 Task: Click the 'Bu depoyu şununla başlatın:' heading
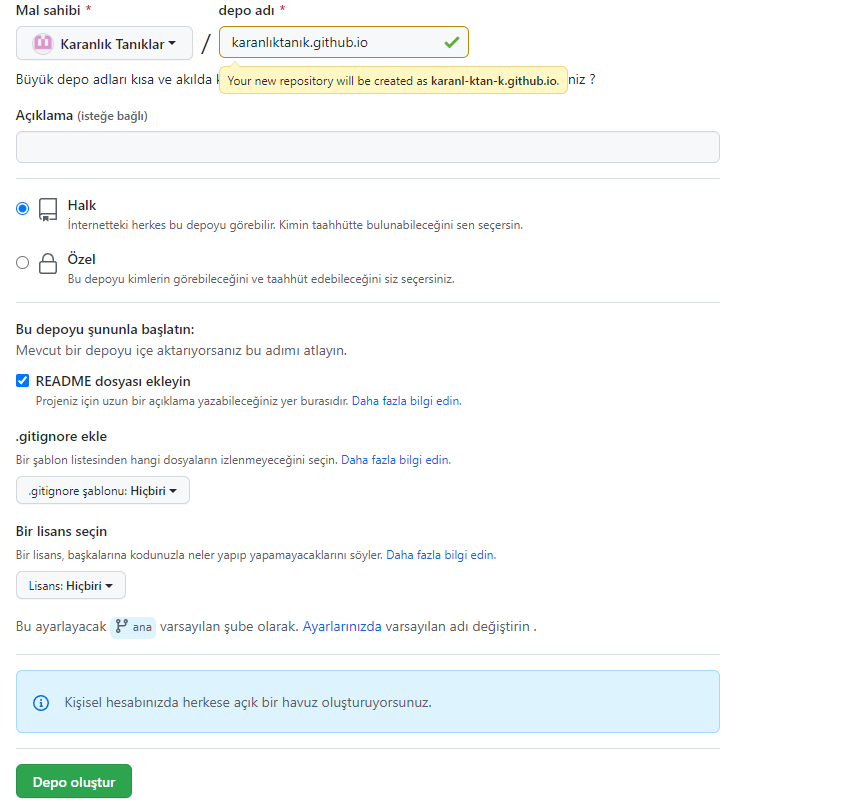(x=105, y=330)
